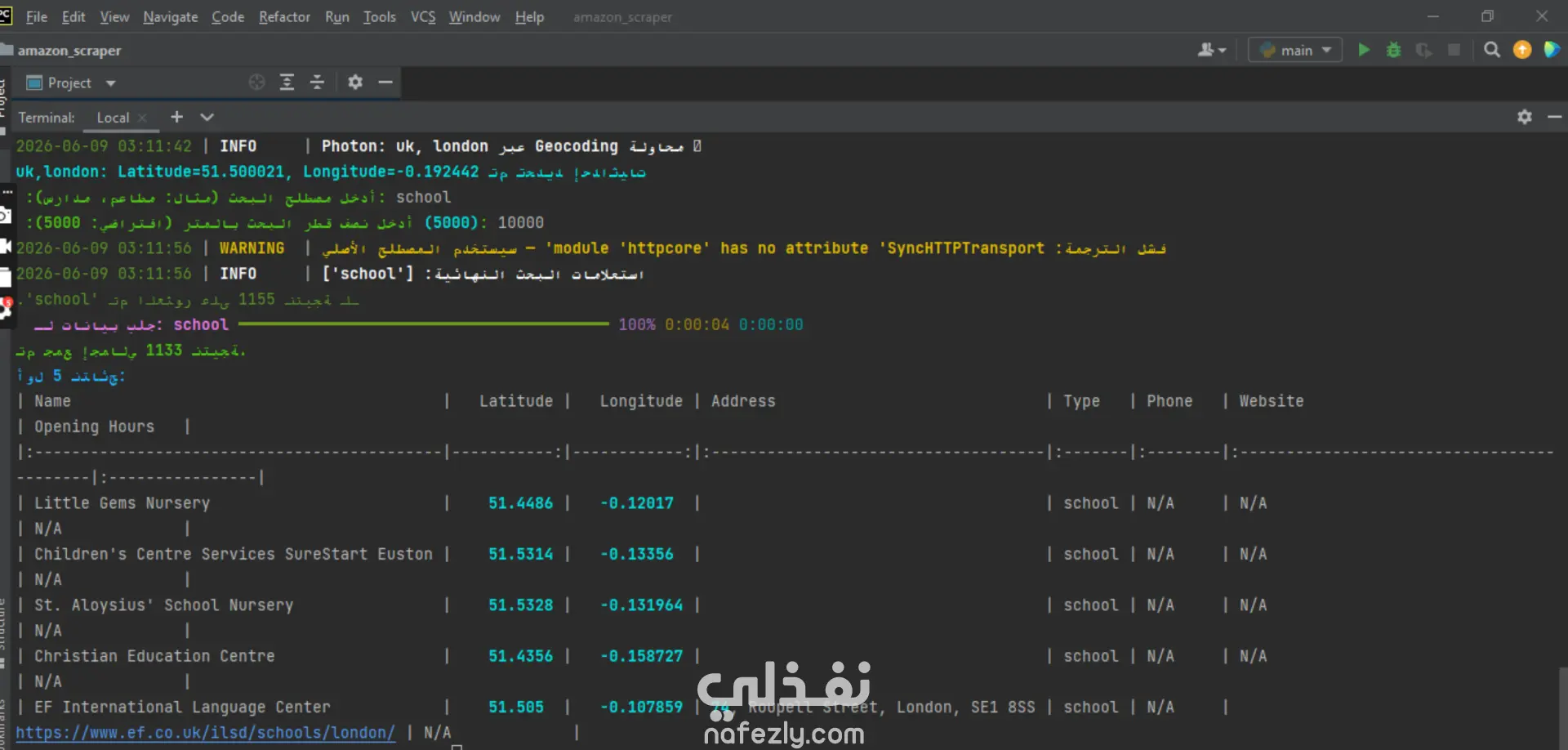1568x750 pixels.
Task: Open Project panel settings gear
Action: pos(355,82)
